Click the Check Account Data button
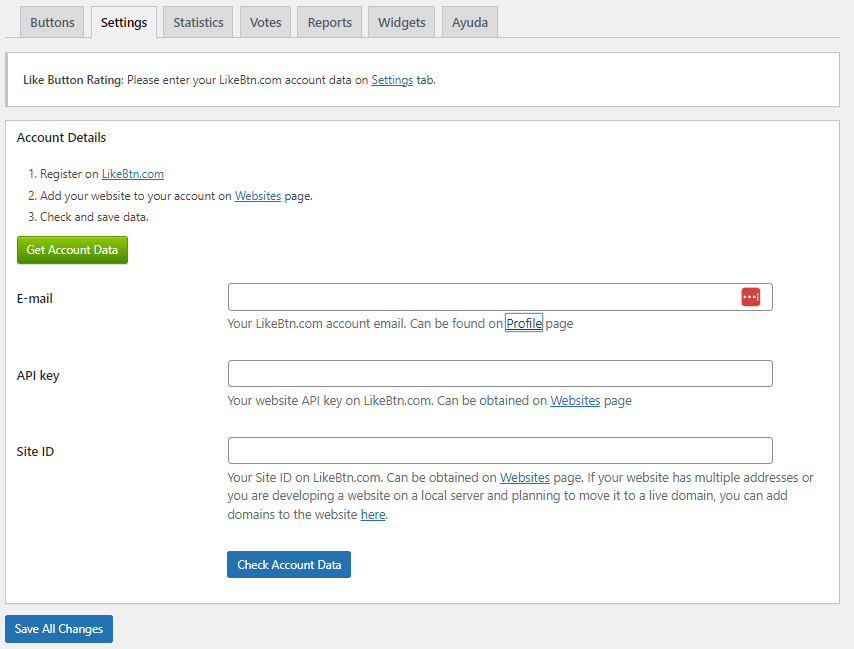Image resolution: width=854 pixels, height=649 pixels. tap(289, 565)
